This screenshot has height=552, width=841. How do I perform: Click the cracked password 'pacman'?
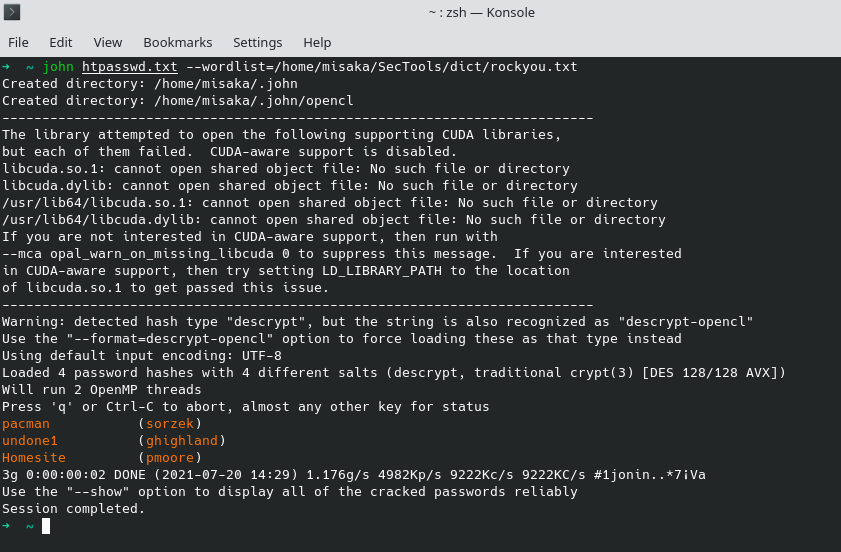click(26, 424)
